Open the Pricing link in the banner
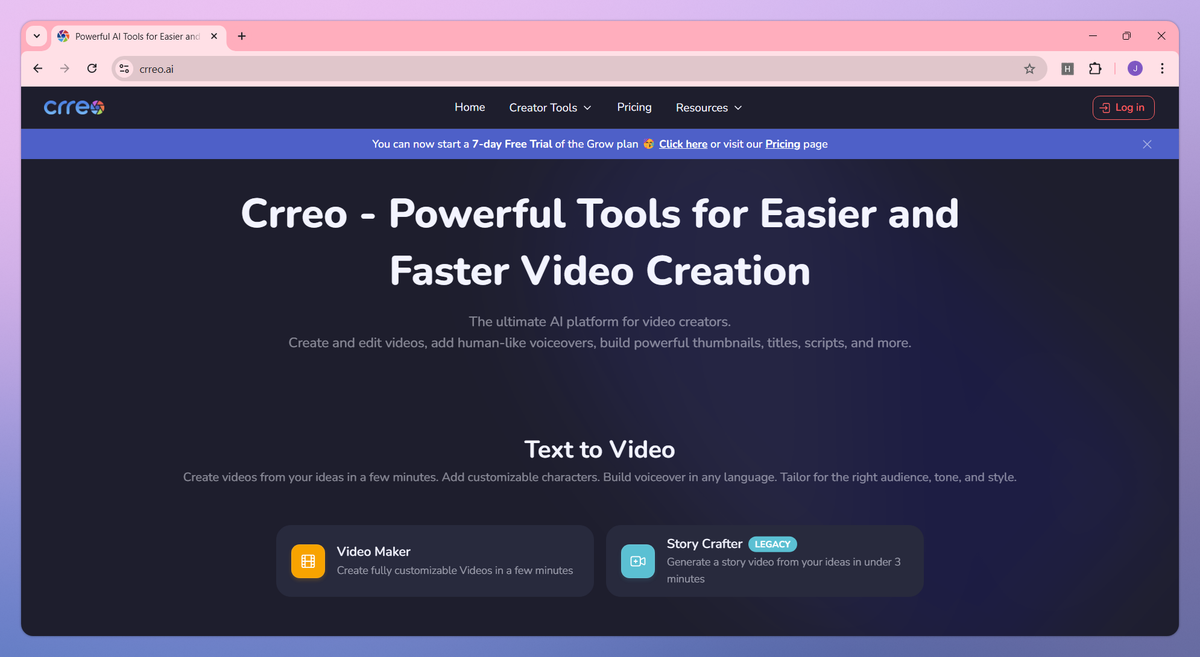Viewport: 1200px width, 657px height. pyautogui.click(x=783, y=144)
